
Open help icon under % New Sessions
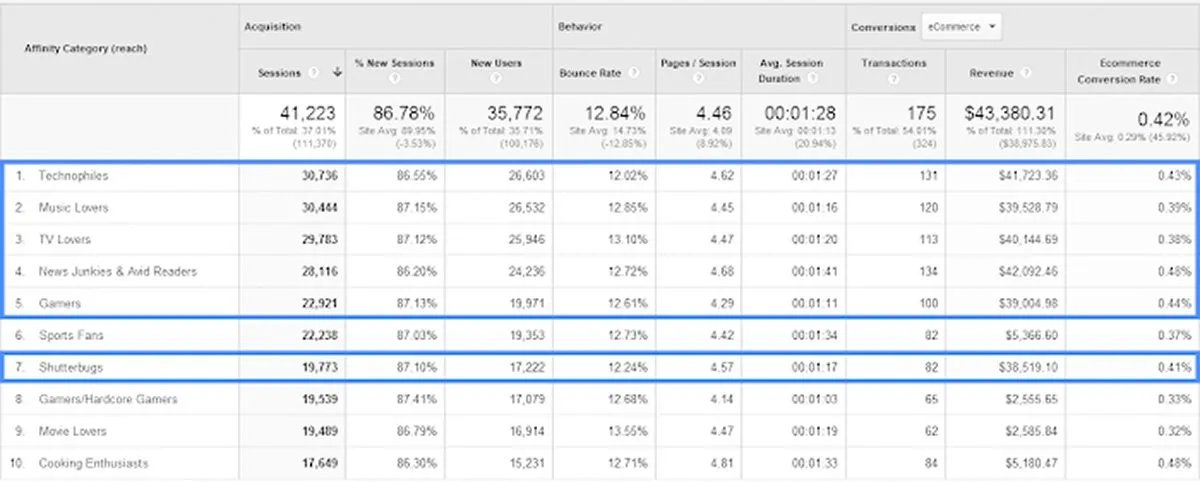pos(394,78)
